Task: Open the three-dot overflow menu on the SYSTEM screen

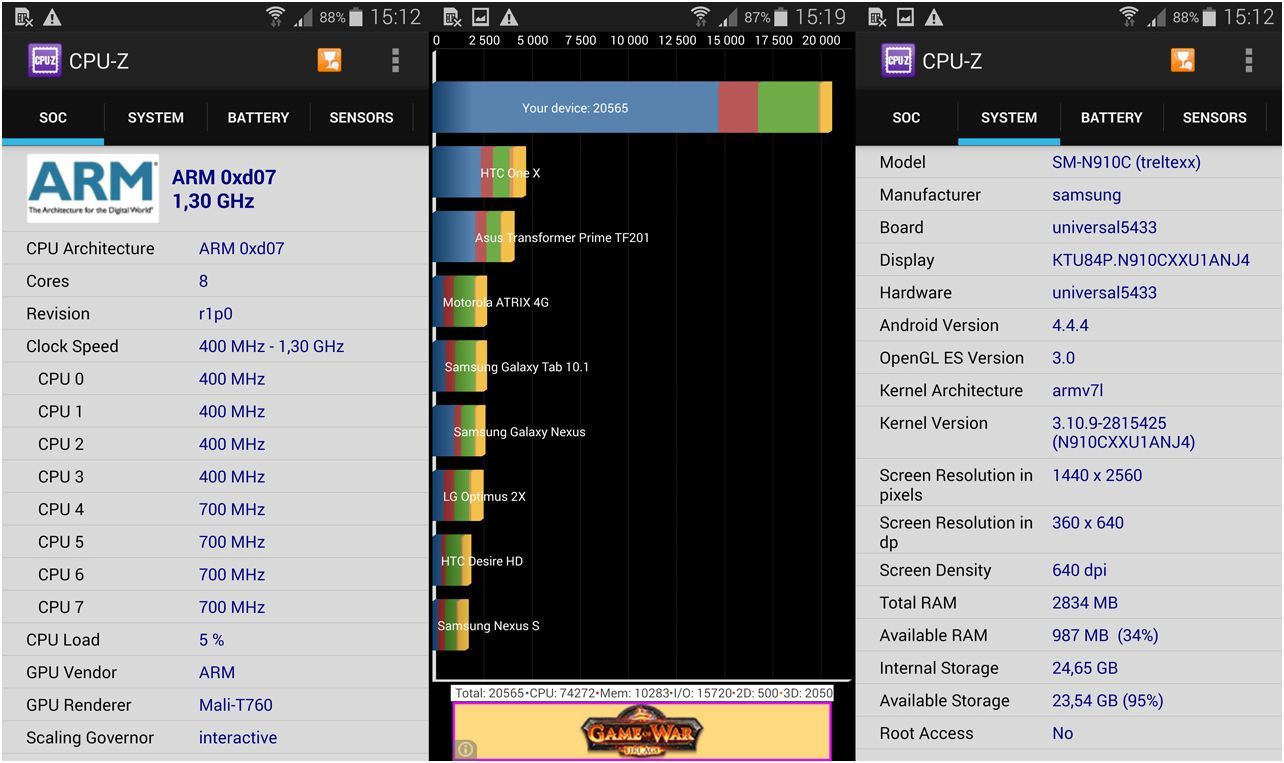Action: coord(1248,61)
